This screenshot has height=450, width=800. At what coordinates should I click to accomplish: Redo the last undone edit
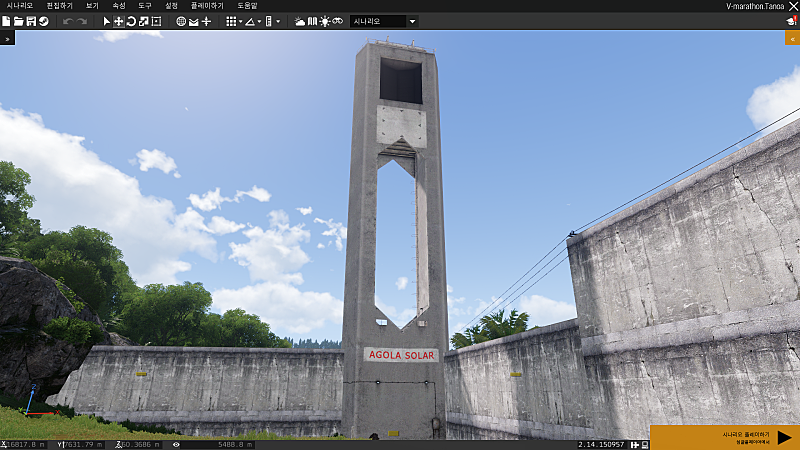(x=82, y=21)
